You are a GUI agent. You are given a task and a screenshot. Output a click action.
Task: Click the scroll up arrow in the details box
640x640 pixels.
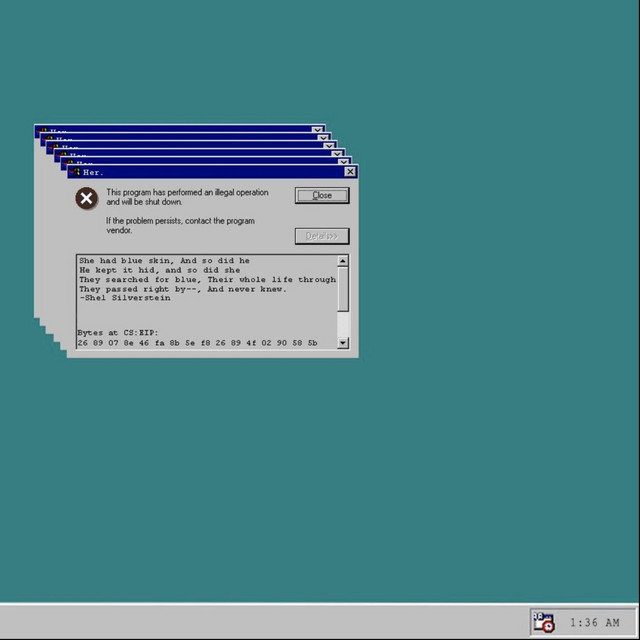pos(343,261)
